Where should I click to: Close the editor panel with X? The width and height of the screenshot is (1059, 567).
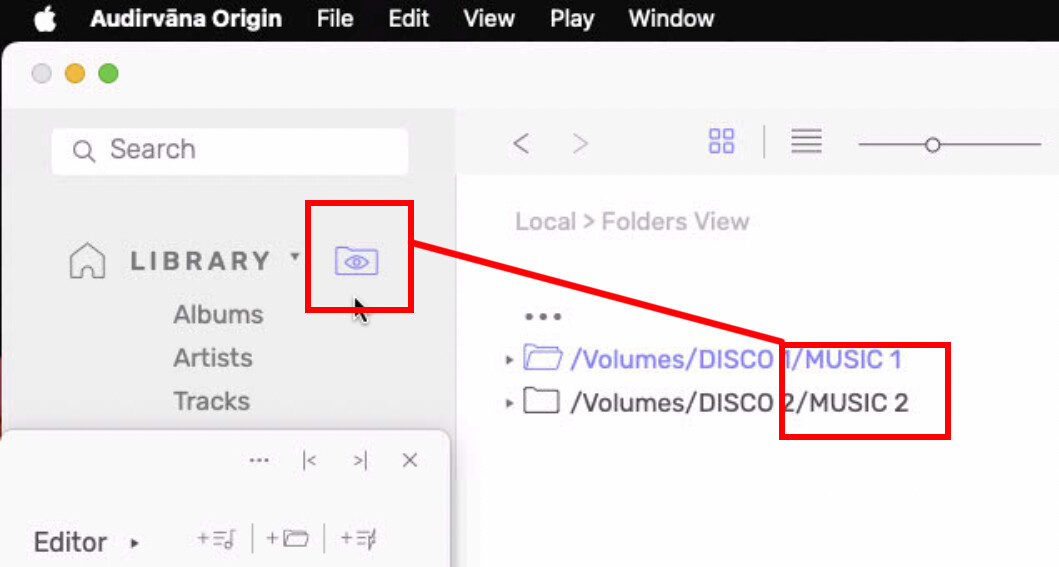click(x=409, y=460)
